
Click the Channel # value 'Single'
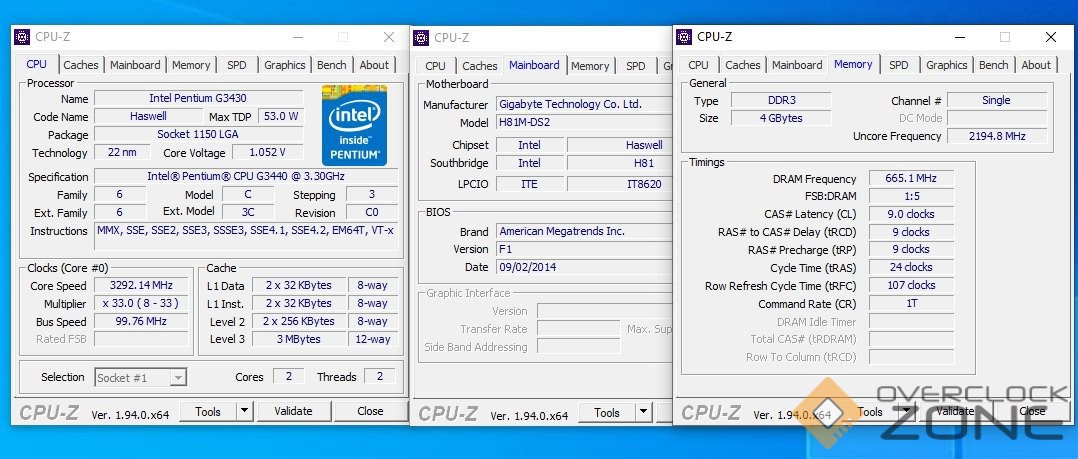998,100
